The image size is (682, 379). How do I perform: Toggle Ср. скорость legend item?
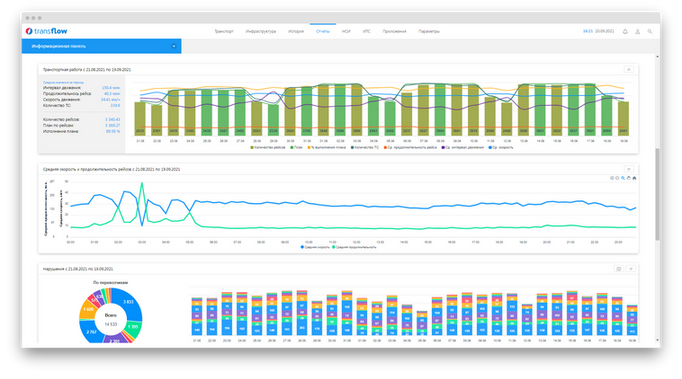tap(501, 148)
